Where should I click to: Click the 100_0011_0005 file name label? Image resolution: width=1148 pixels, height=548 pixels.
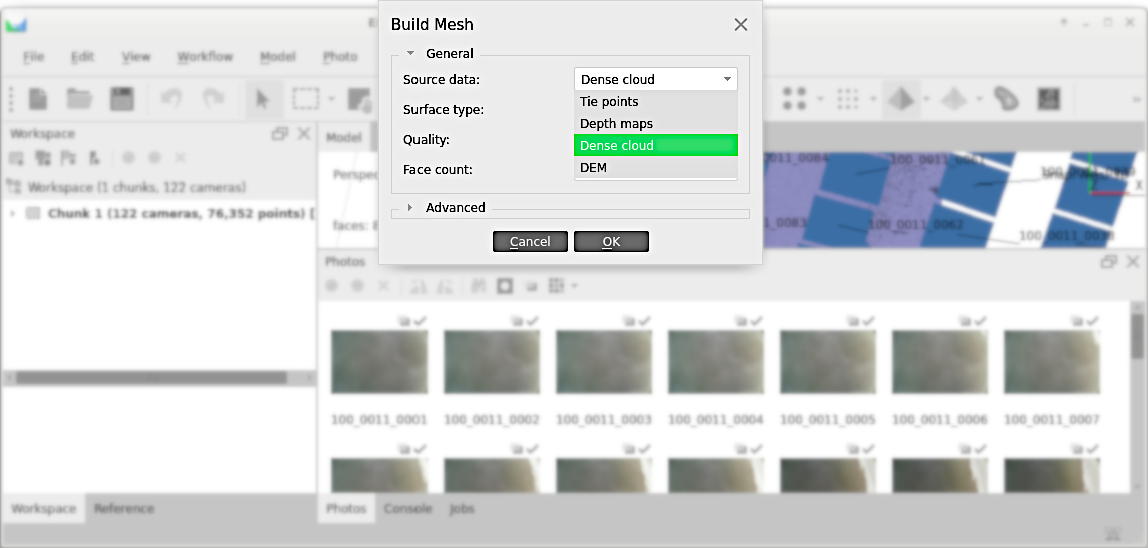pyautogui.click(x=827, y=421)
